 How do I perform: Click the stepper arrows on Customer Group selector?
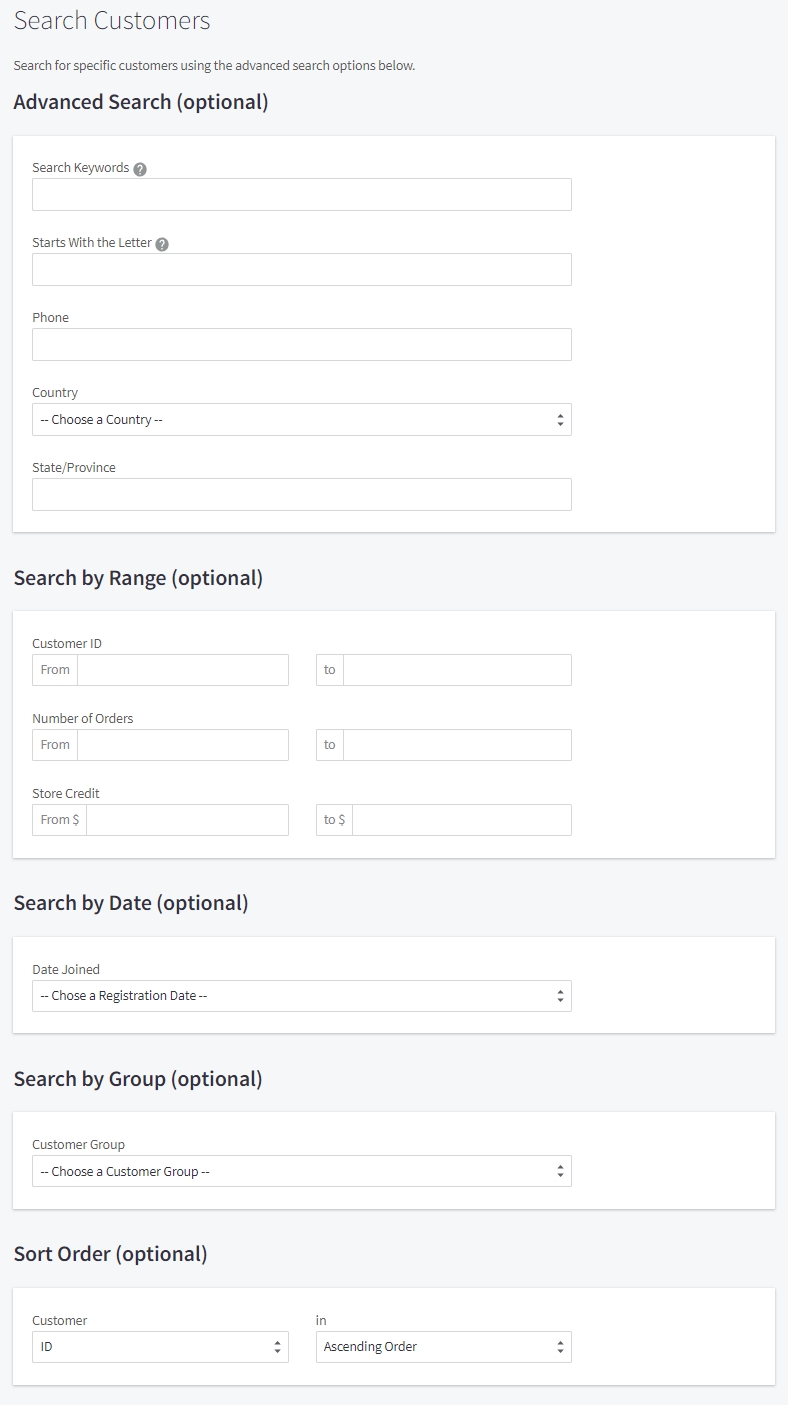point(562,1170)
